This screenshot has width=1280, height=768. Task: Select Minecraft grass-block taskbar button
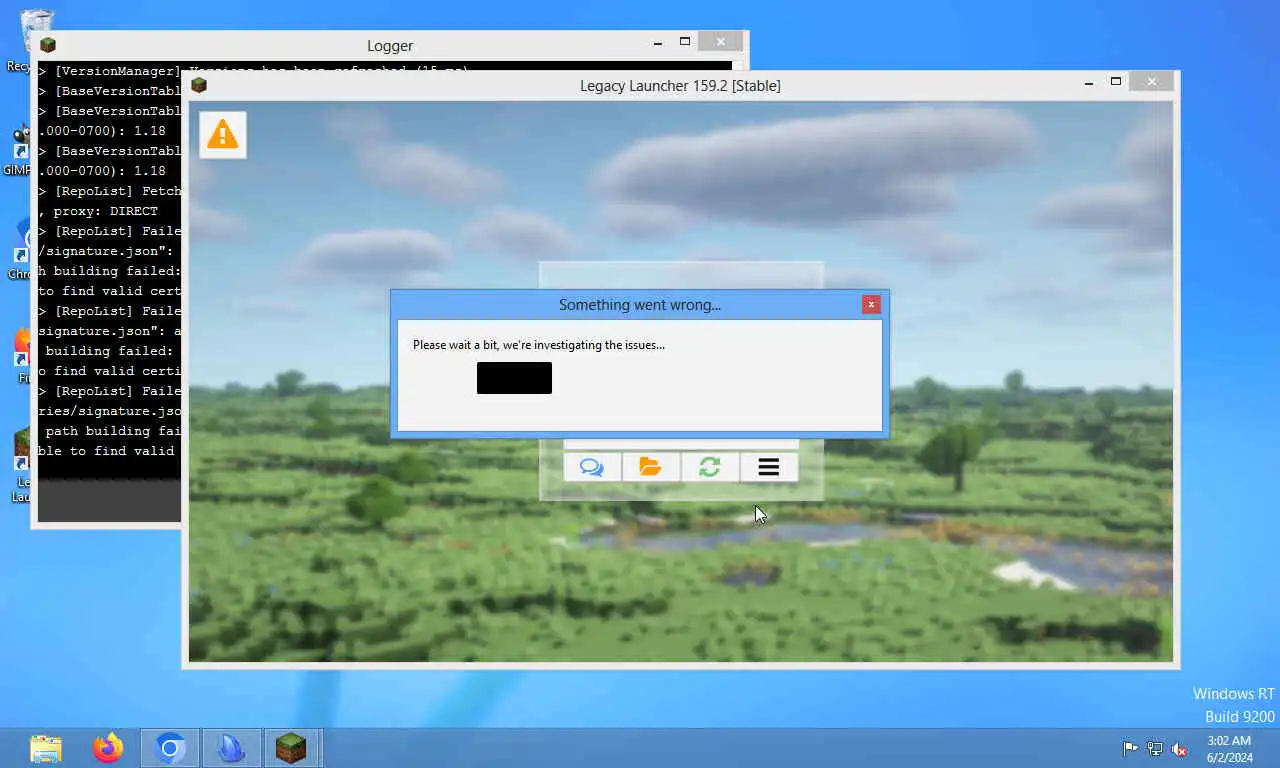[x=292, y=748]
